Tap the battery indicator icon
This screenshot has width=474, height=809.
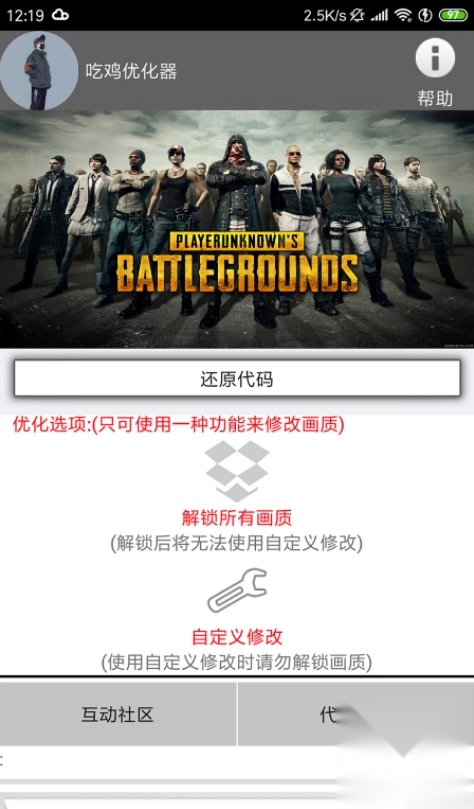click(x=453, y=15)
